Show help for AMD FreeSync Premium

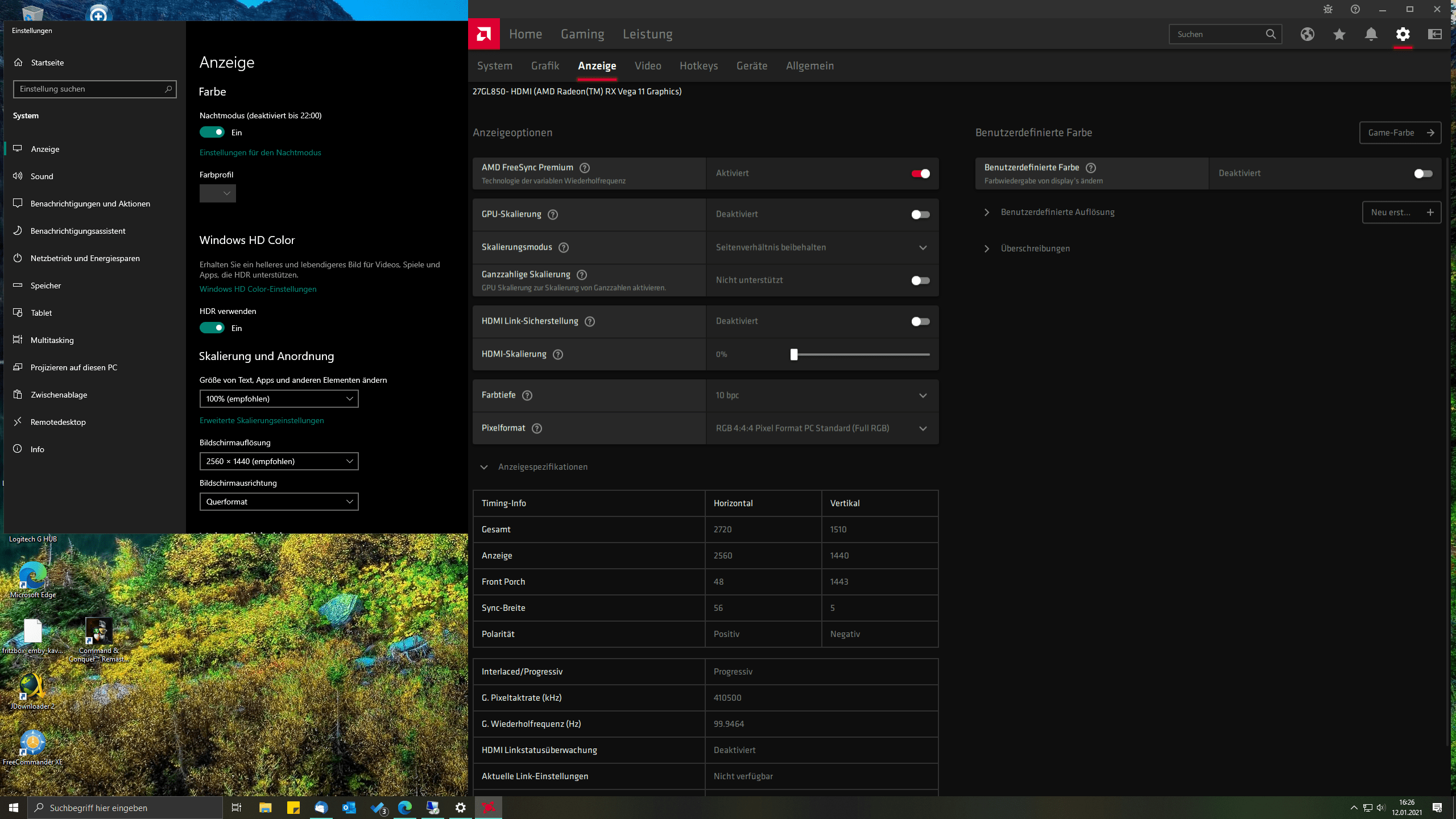585,168
